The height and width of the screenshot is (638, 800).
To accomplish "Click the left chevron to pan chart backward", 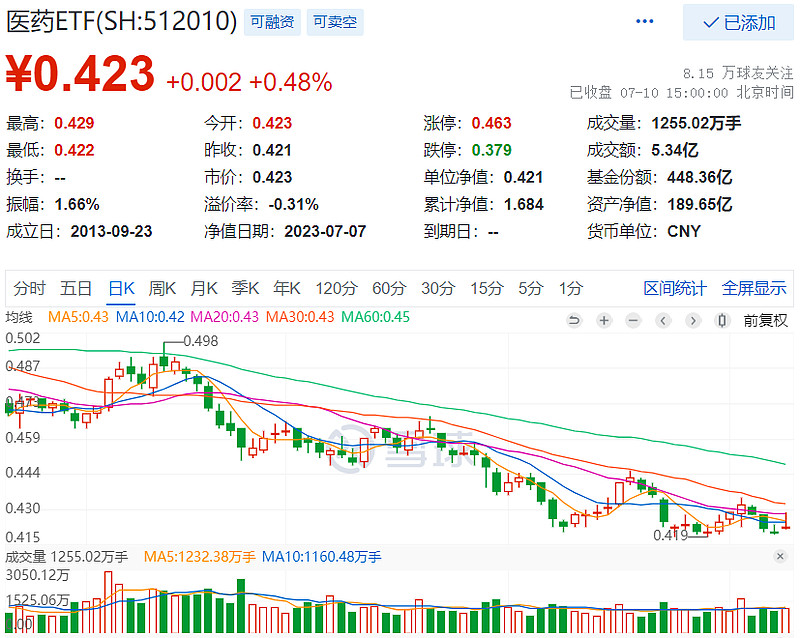I will click(662, 320).
